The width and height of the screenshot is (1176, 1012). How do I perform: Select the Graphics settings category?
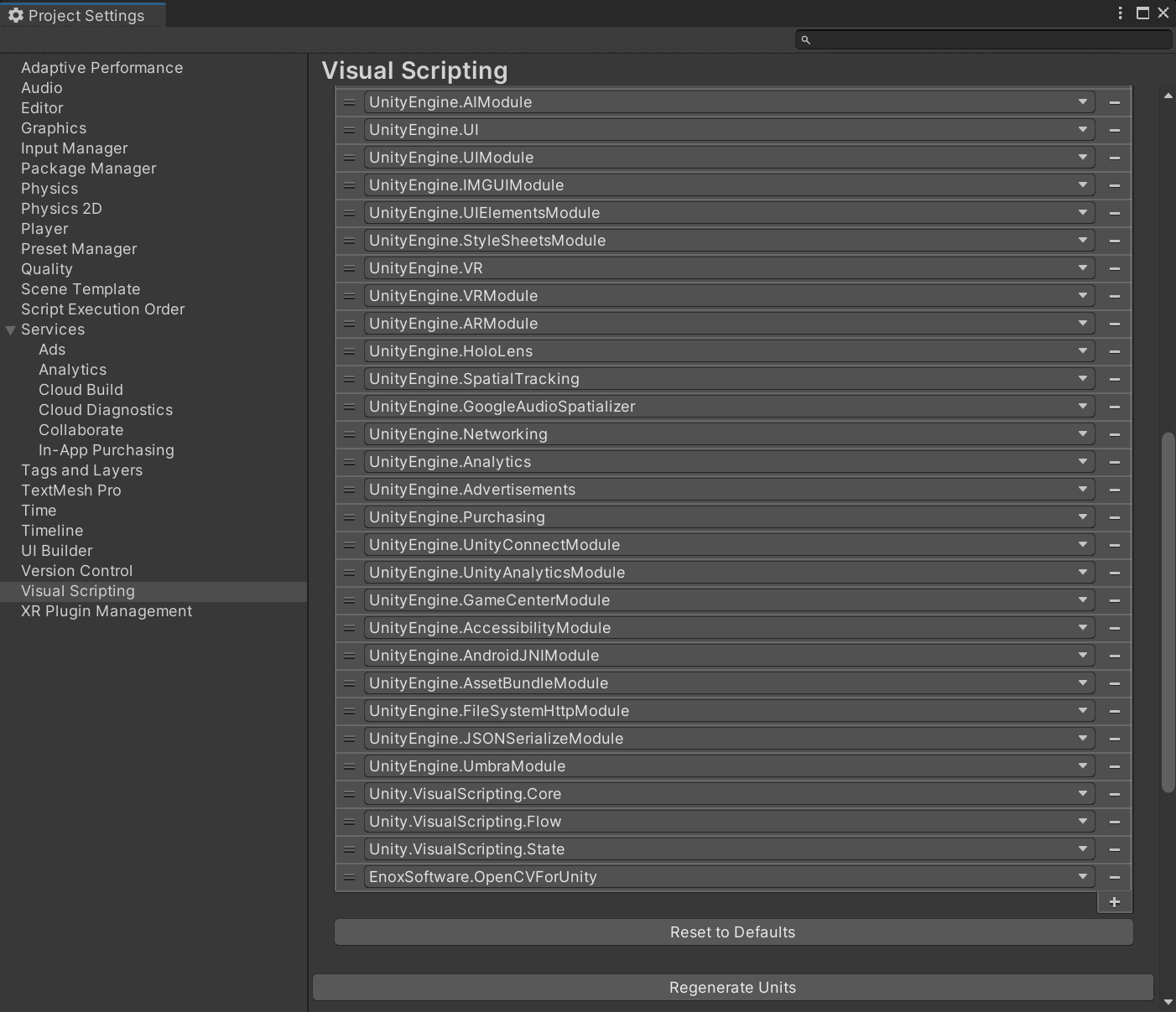[x=54, y=128]
